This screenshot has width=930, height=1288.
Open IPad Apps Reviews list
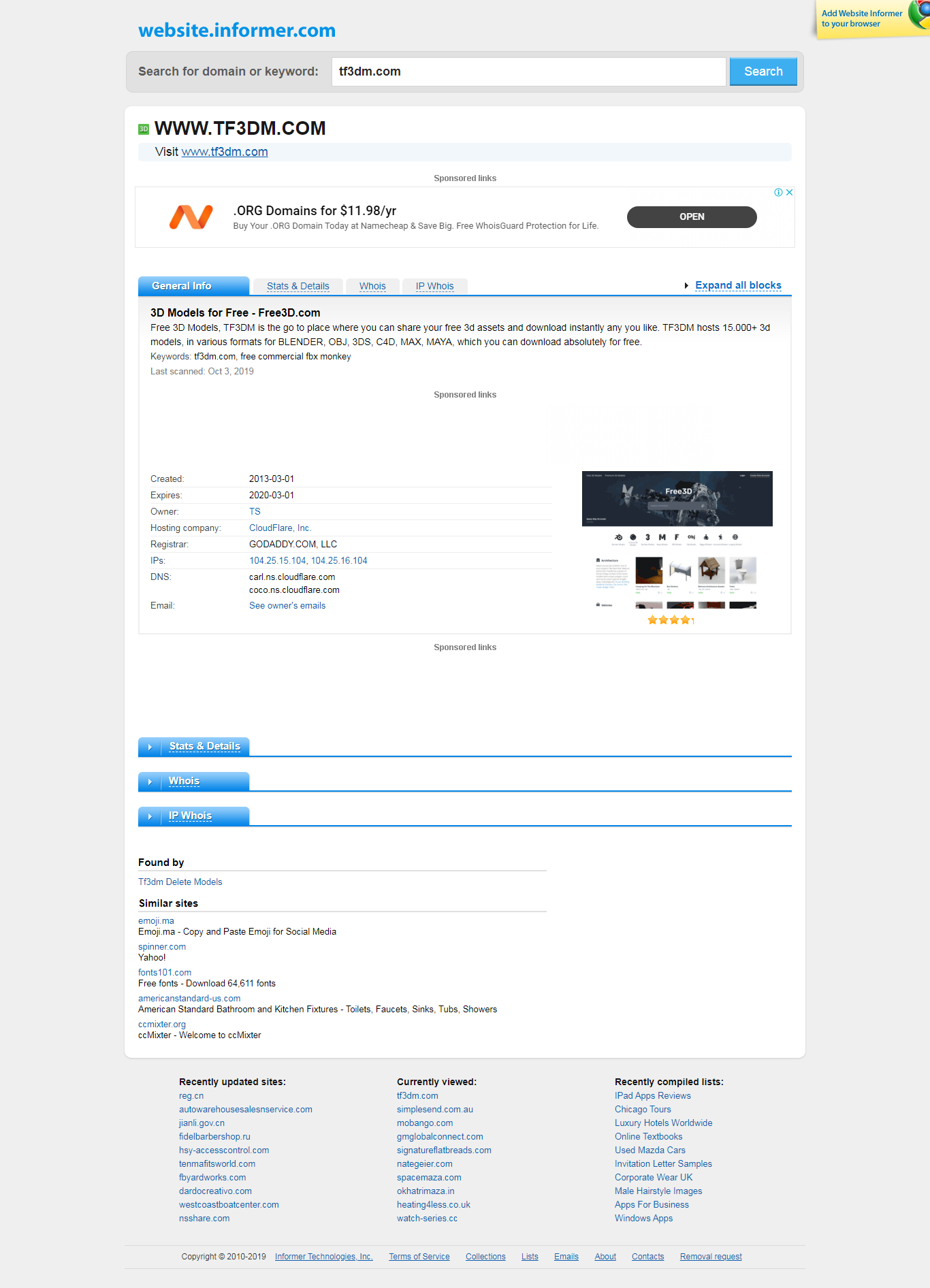pos(652,1096)
